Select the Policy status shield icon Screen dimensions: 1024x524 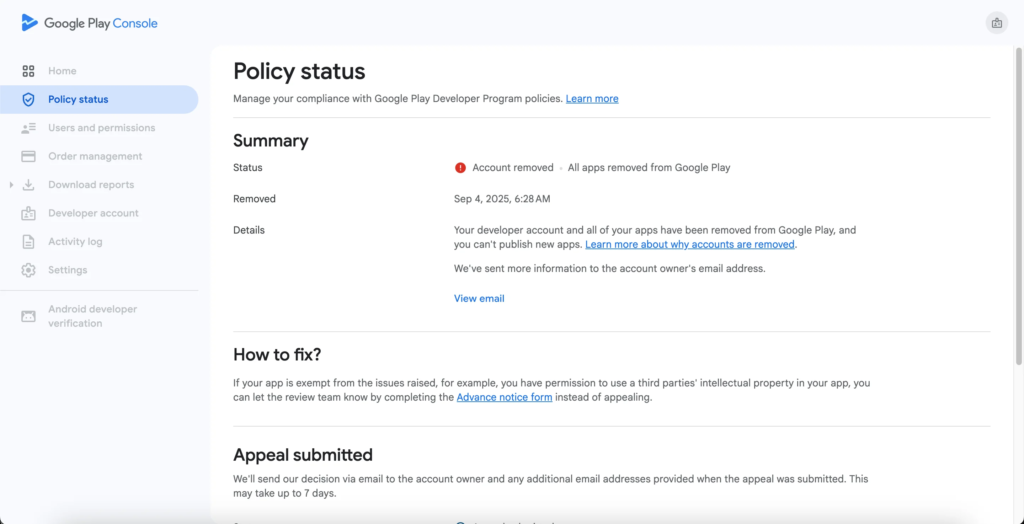pyautogui.click(x=28, y=99)
